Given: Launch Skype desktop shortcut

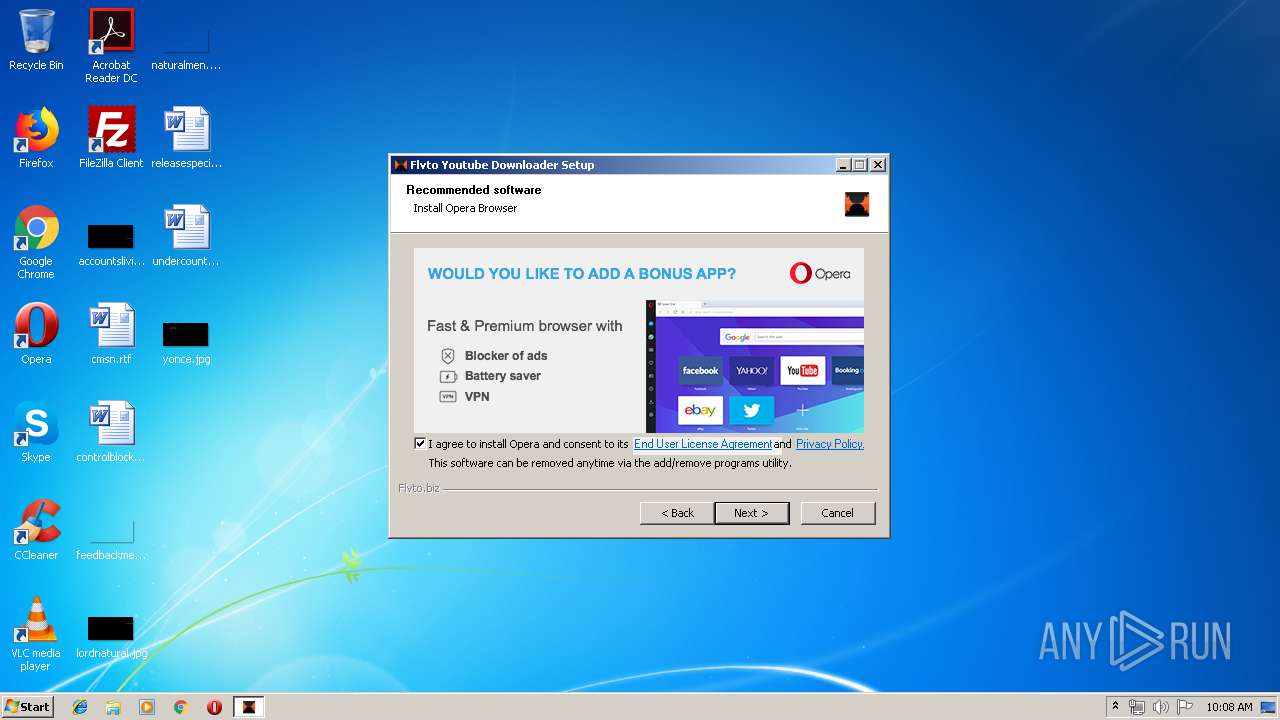Looking at the screenshot, I should (x=36, y=432).
